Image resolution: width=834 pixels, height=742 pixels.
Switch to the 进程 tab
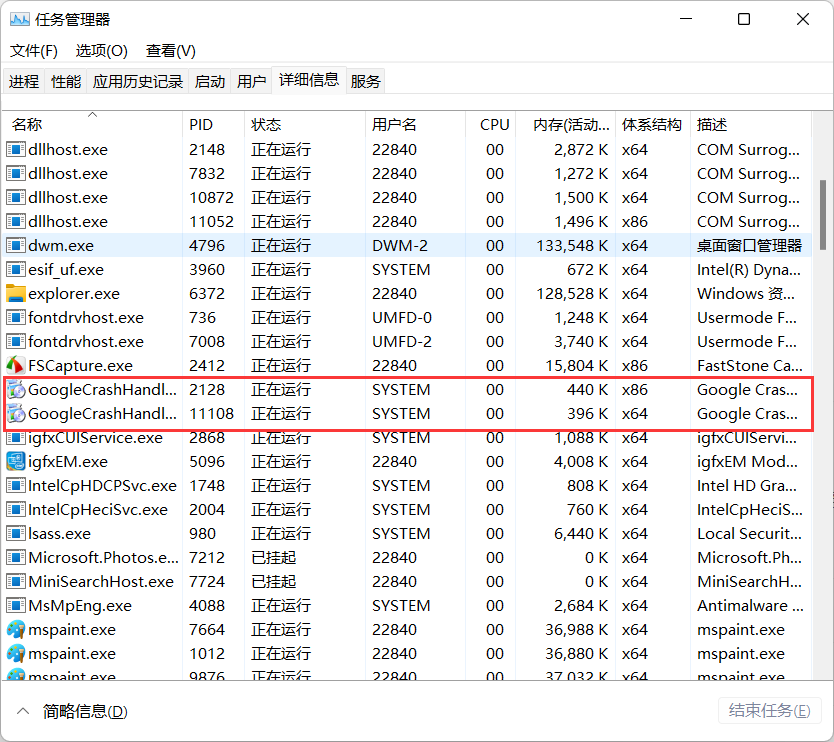(24, 81)
